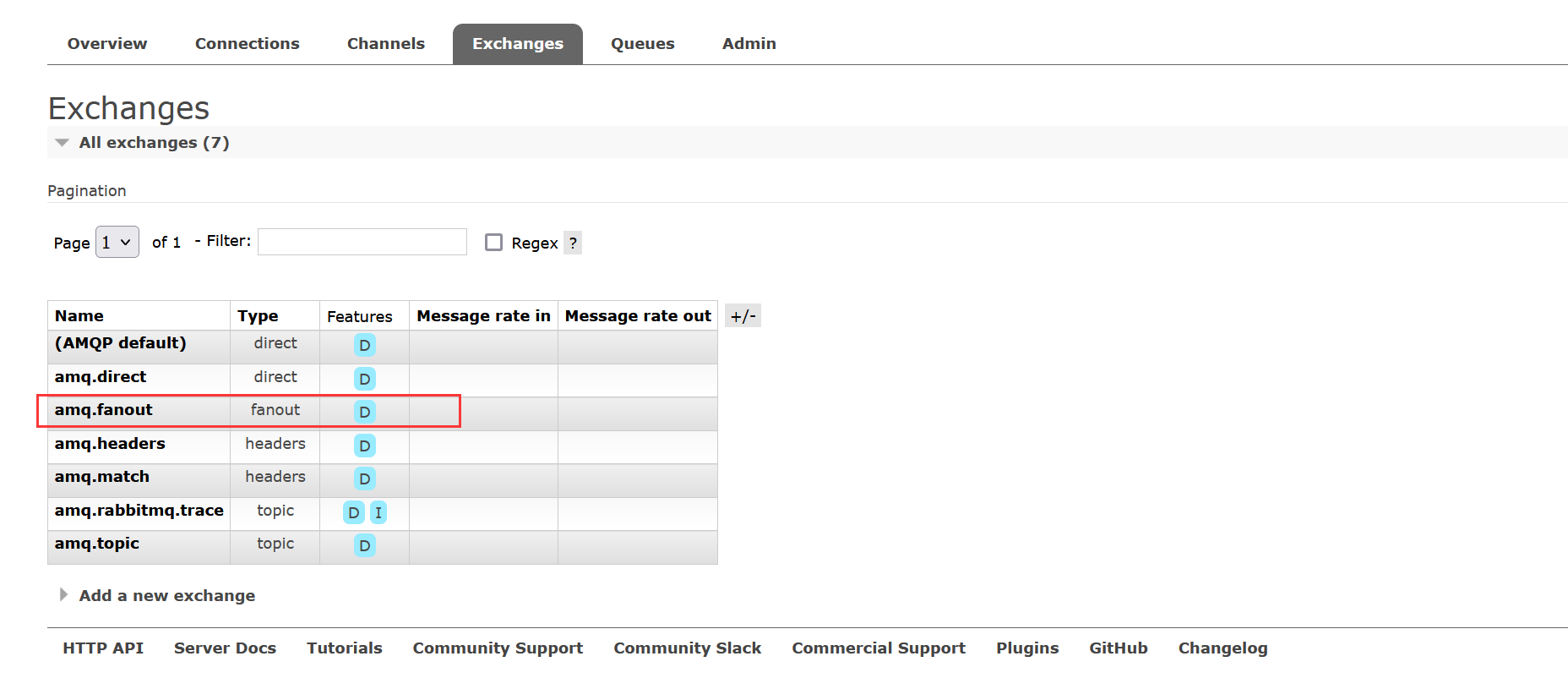Open the Community Slack link
Viewport: 1568px width, 700px height.
point(688,648)
